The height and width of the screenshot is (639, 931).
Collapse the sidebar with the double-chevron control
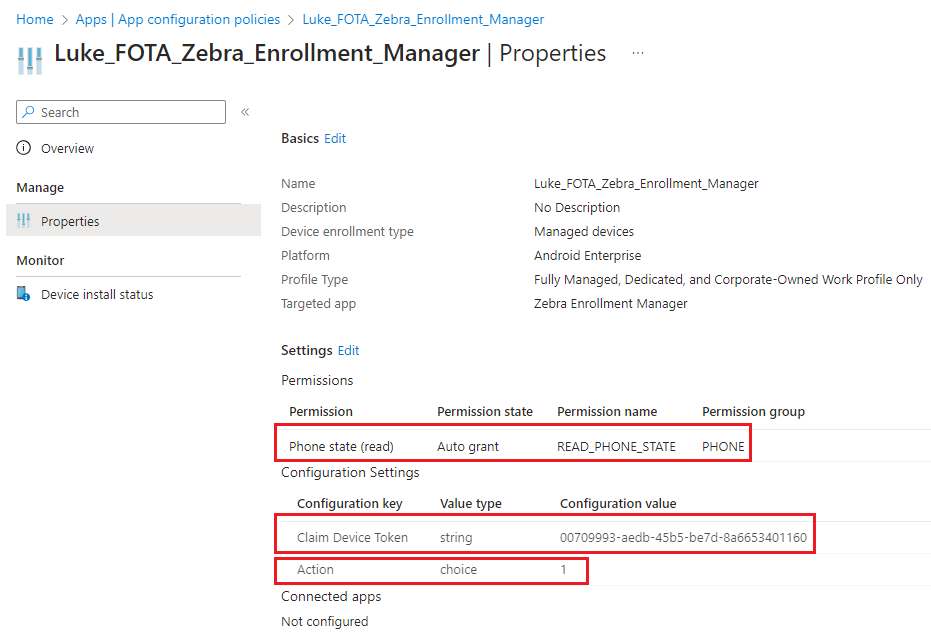pos(245,112)
